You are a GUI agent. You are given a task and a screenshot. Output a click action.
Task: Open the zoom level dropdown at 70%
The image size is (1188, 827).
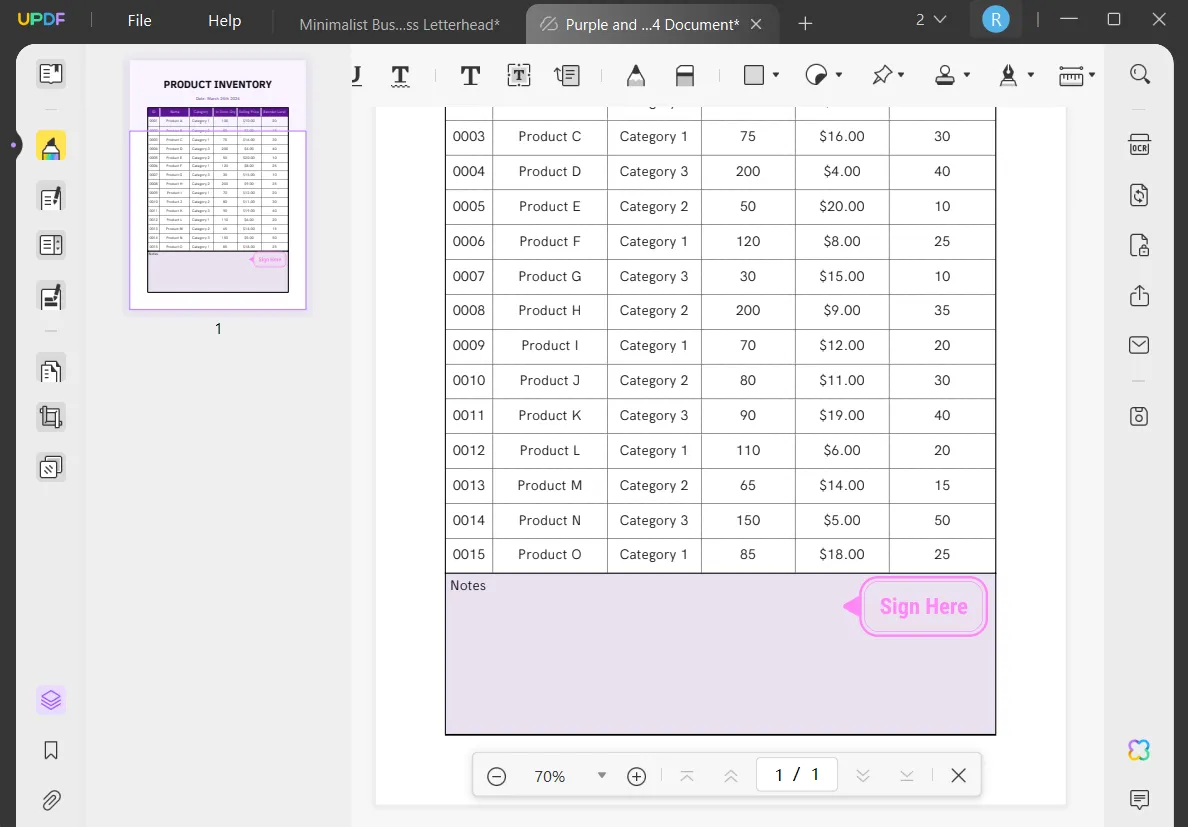tap(602, 776)
